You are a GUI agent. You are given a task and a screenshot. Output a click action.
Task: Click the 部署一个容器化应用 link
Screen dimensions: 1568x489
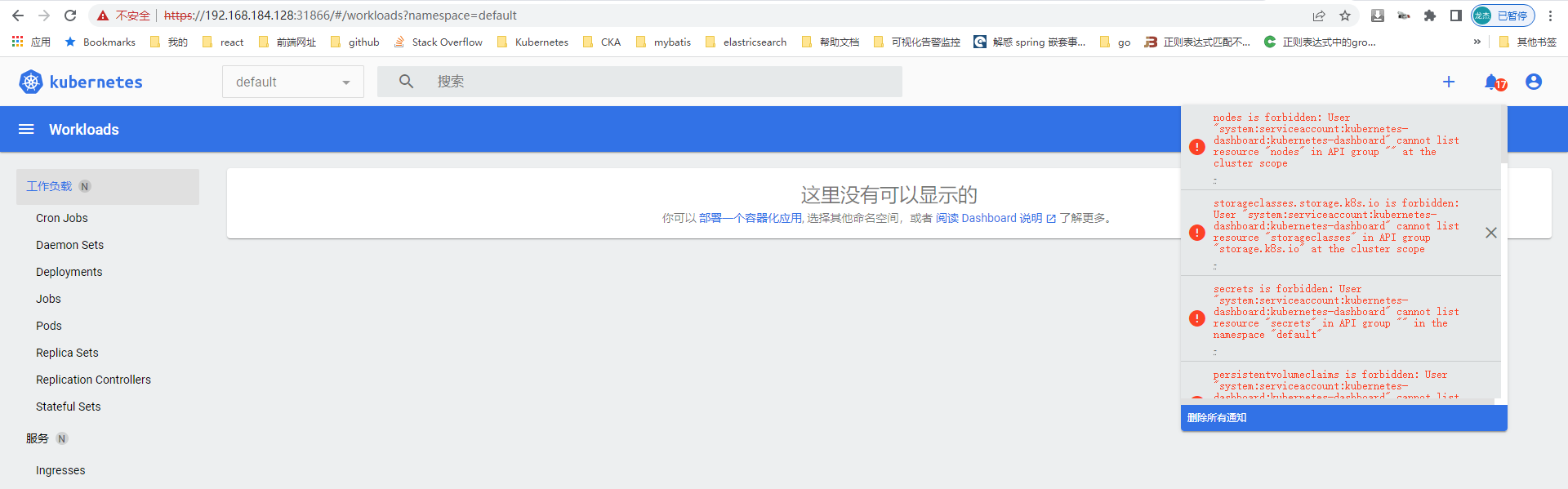click(751, 218)
